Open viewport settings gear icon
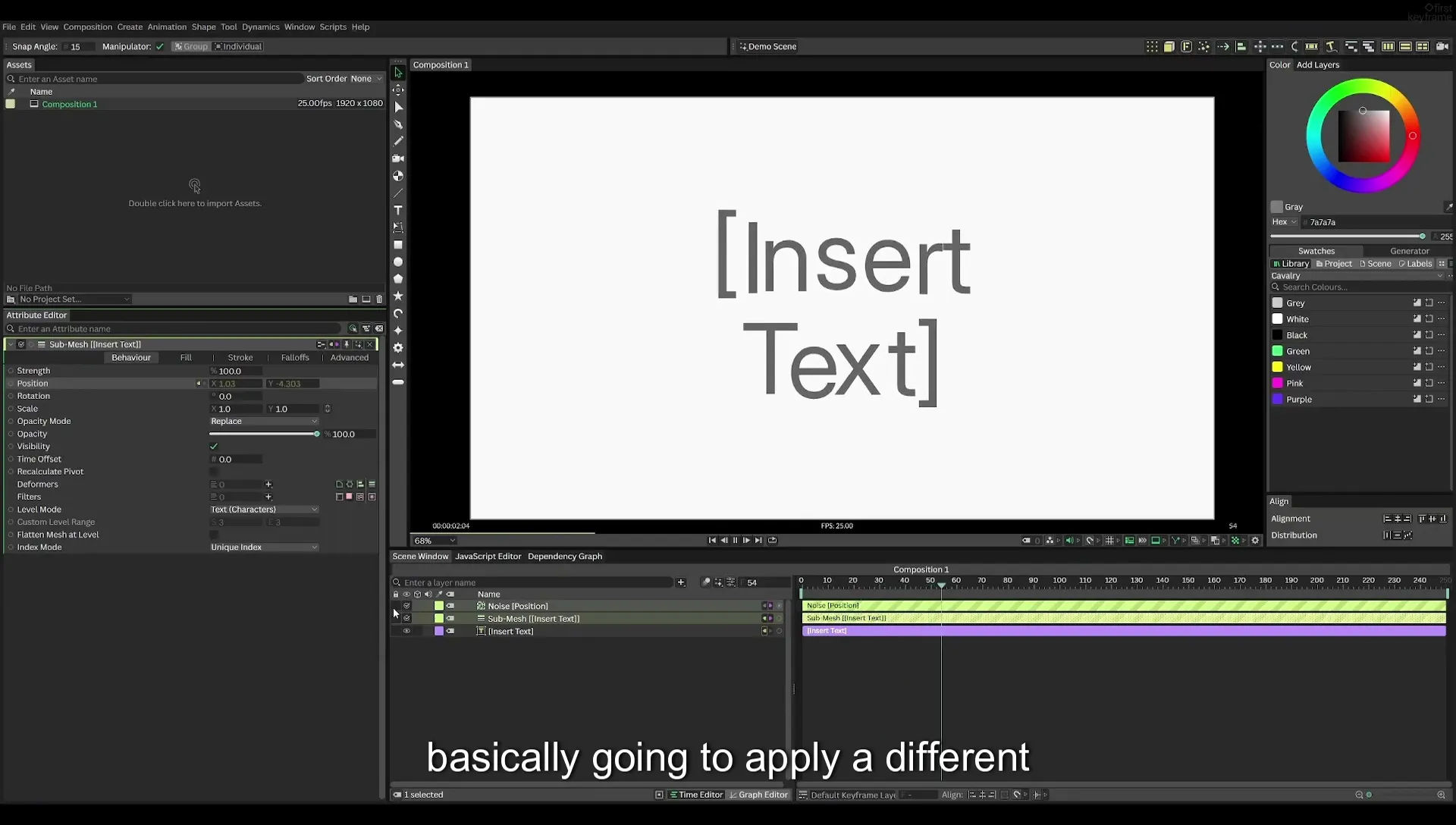This screenshot has height=825, width=1456. tap(1255, 541)
